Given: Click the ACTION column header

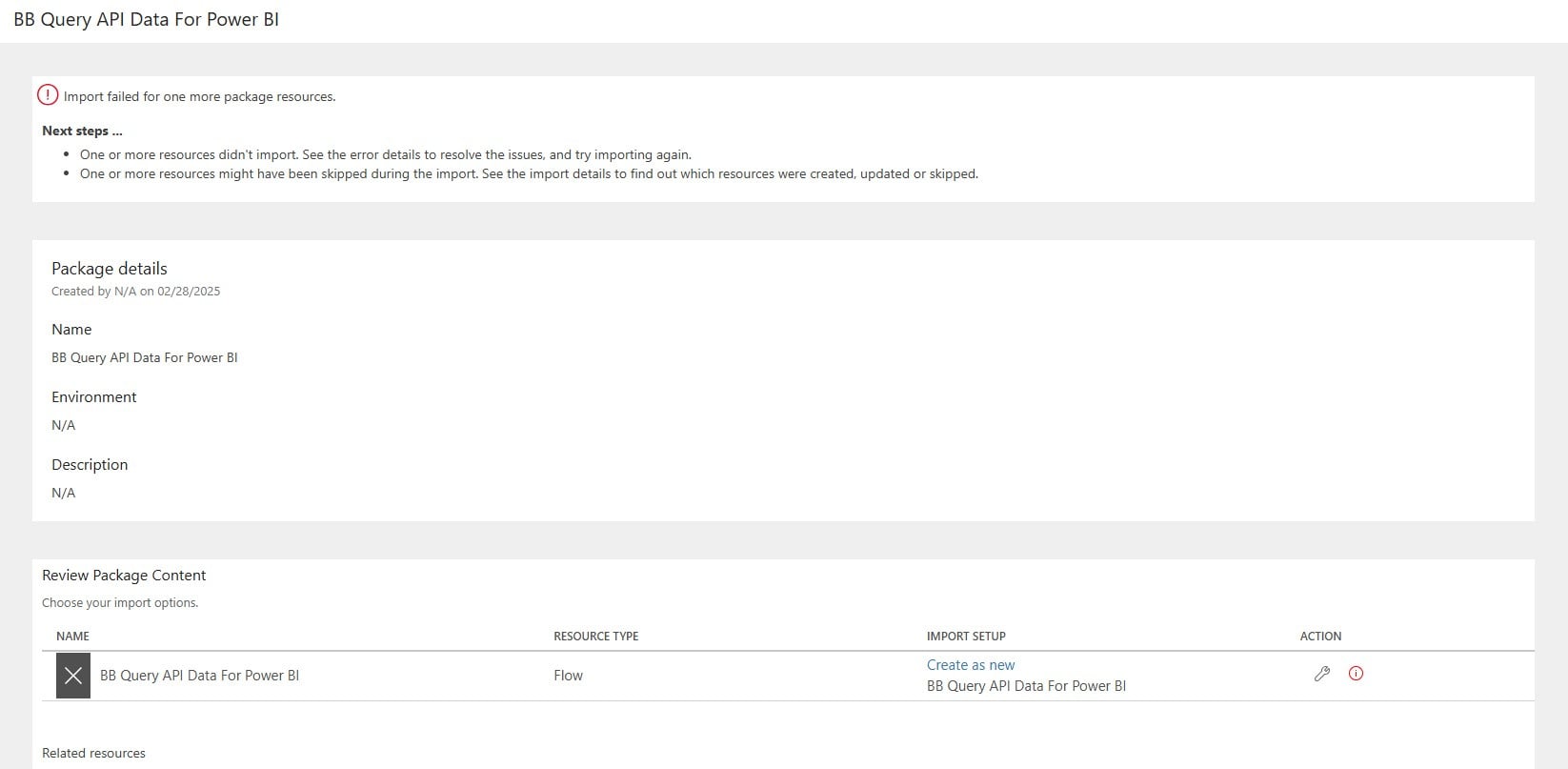Looking at the screenshot, I should pyautogui.click(x=1320, y=636).
